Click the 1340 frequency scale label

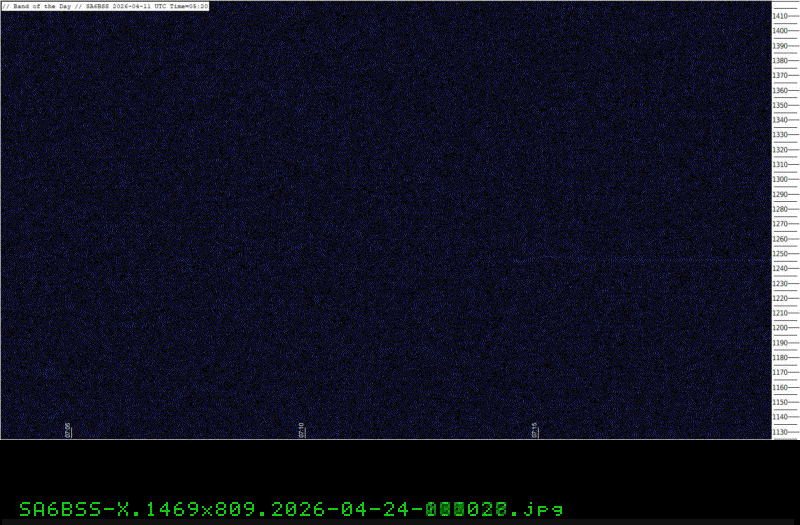pyautogui.click(x=780, y=120)
